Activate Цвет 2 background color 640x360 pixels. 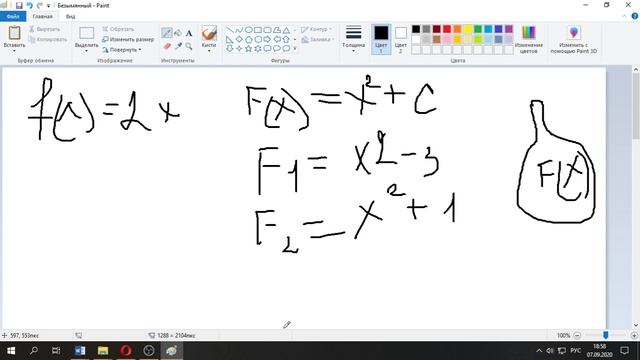coord(401,39)
